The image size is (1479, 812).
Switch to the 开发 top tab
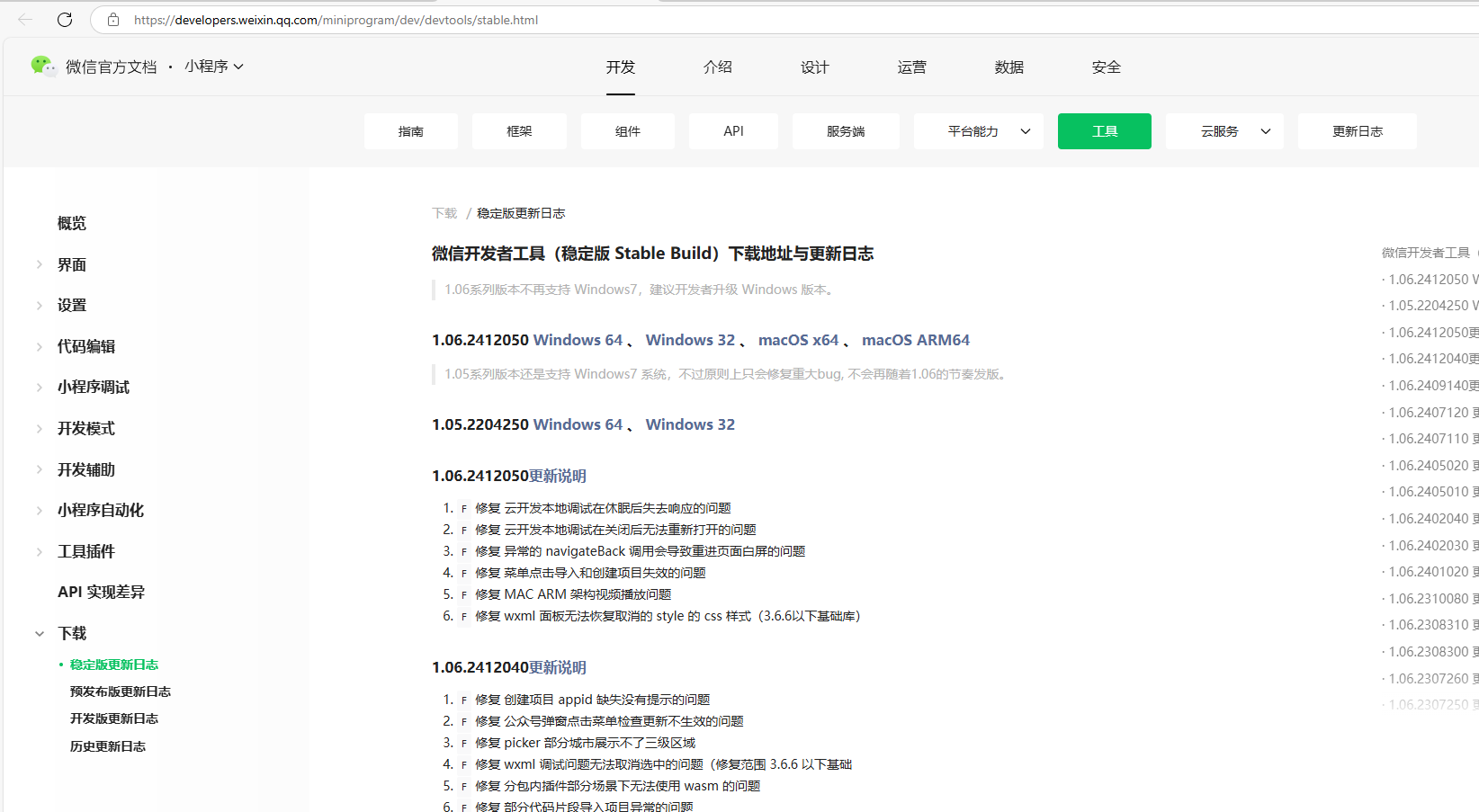621,67
